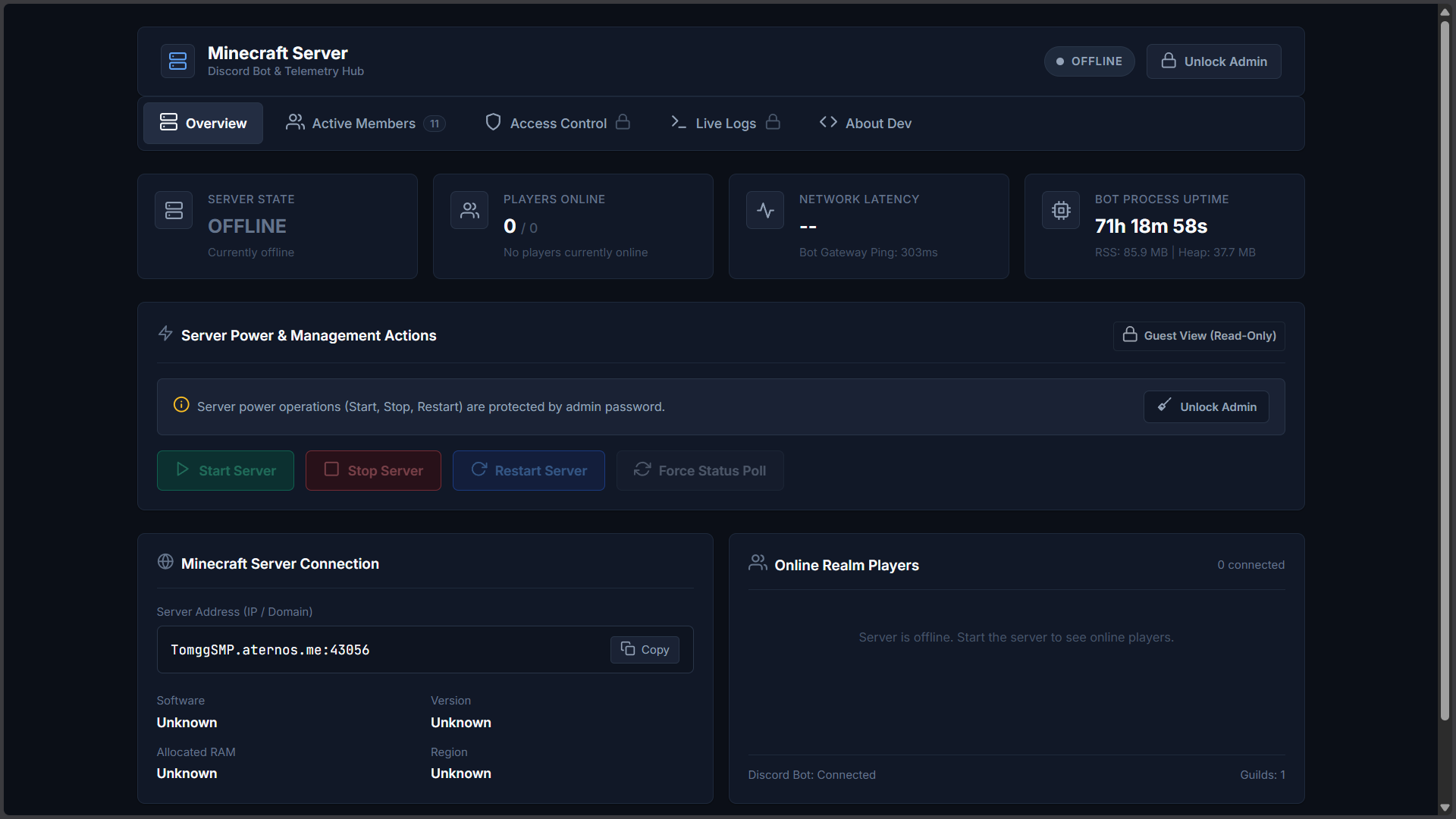The width and height of the screenshot is (1456, 819).
Task: Click the Guest View (Read-Only) badge text
Action: (1210, 336)
